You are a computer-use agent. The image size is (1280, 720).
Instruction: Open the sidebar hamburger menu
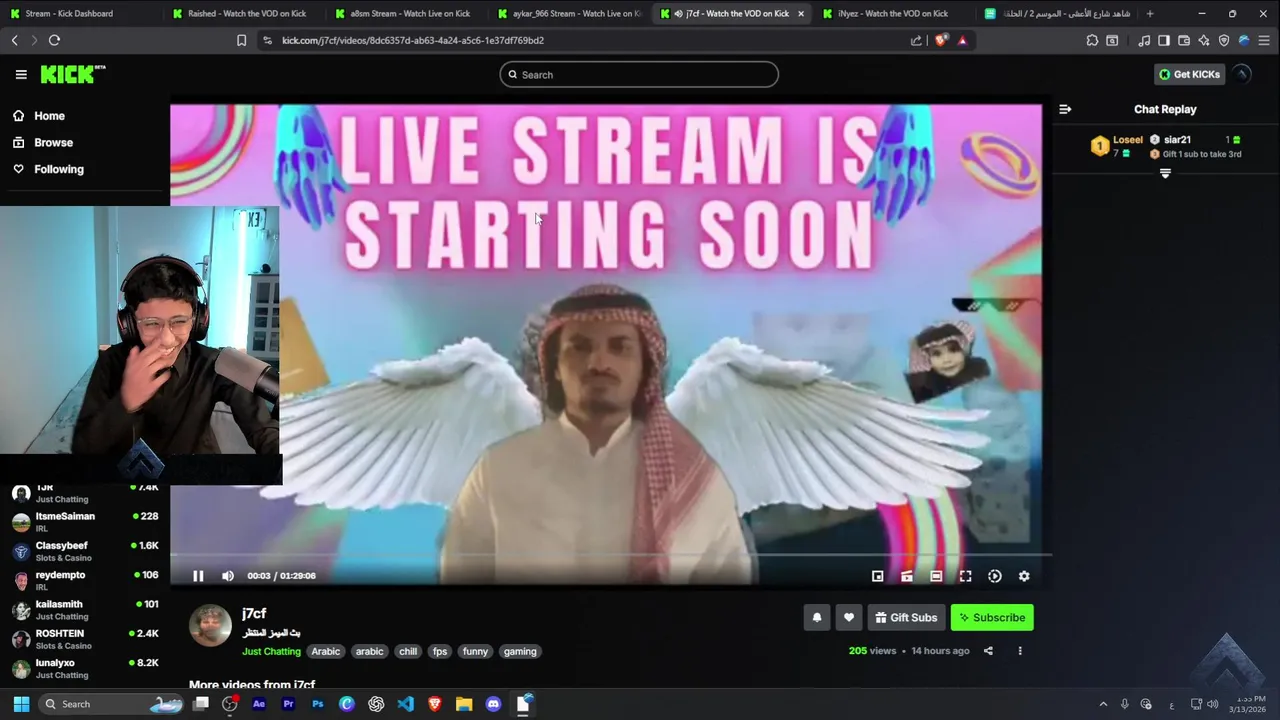(21, 74)
